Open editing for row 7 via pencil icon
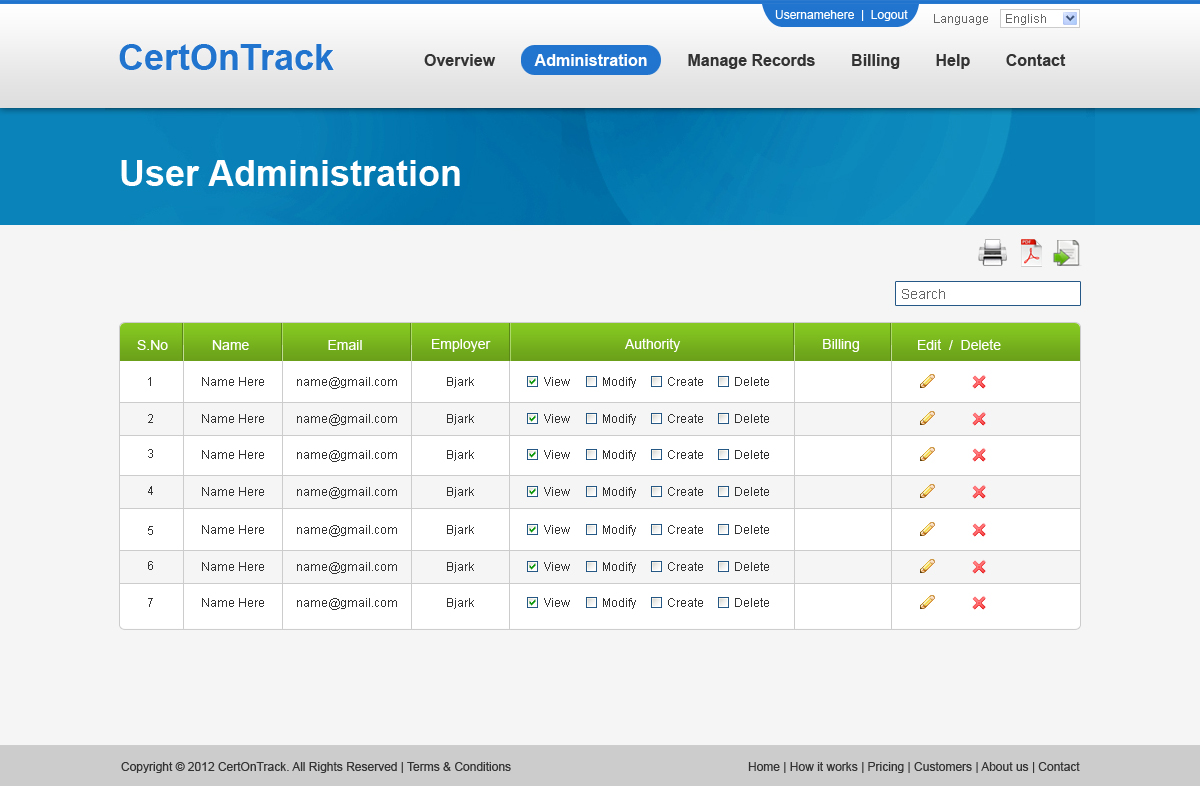 [x=927, y=602]
